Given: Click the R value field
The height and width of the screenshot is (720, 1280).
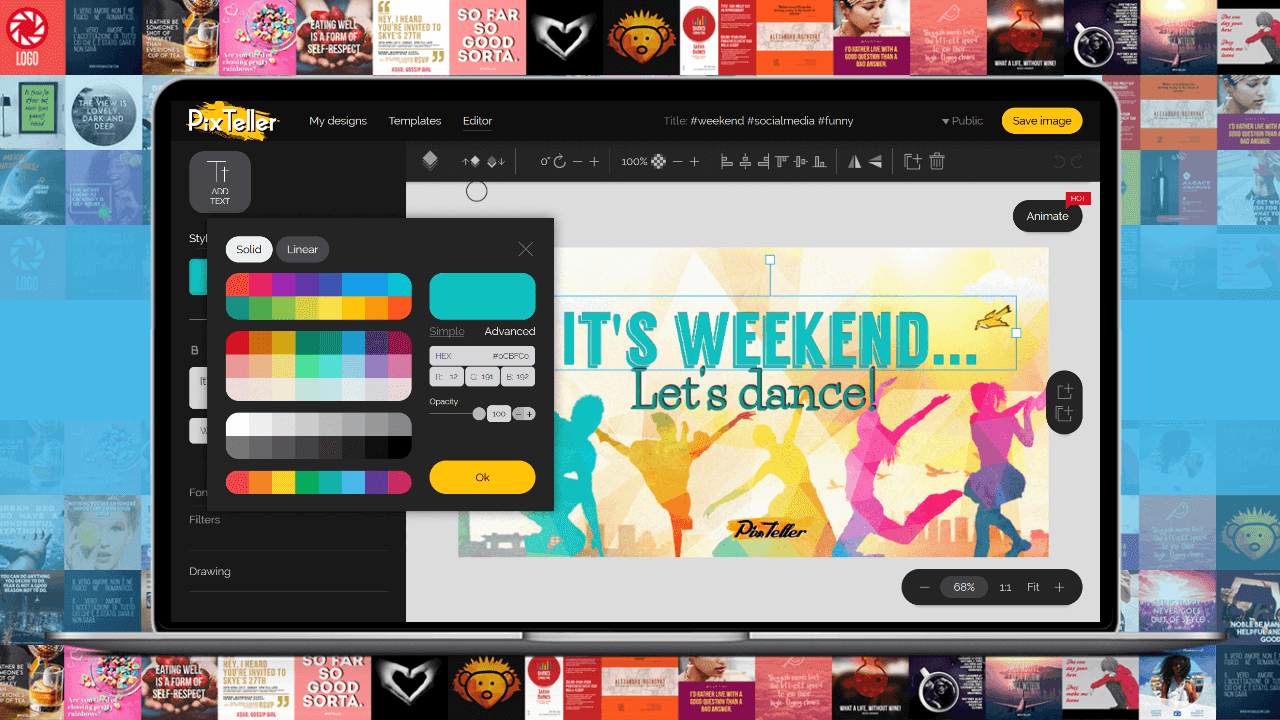Looking at the screenshot, I should pyautogui.click(x=446, y=377).
